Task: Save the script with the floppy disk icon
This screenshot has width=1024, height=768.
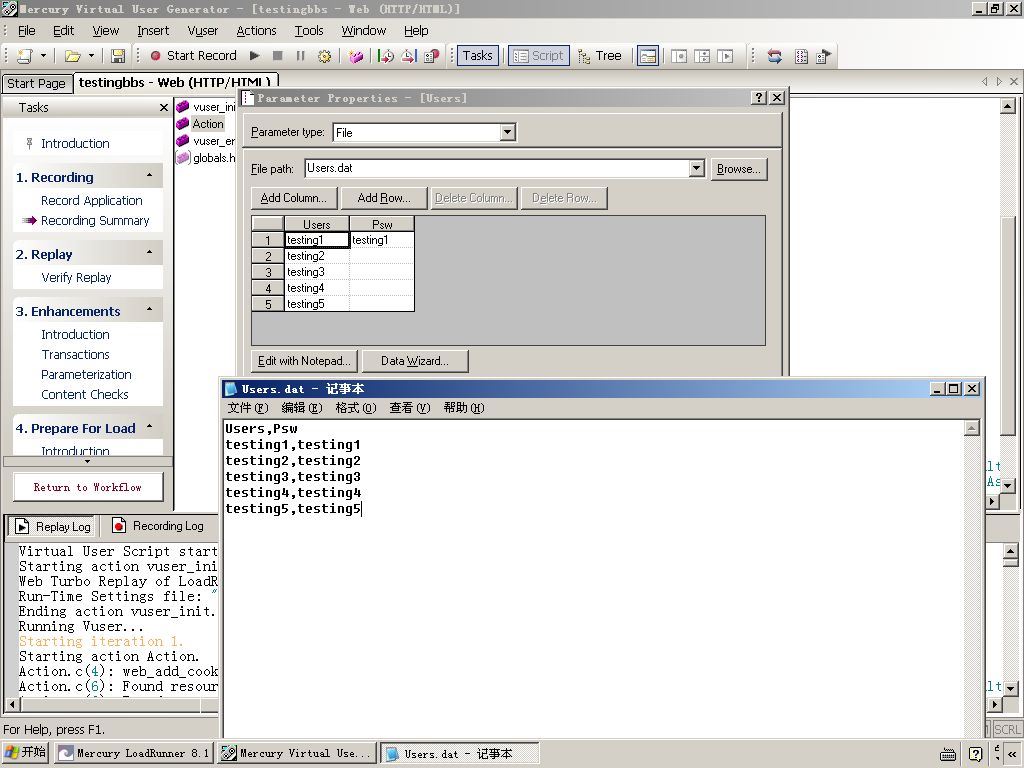Action: (x=118, y=56)
